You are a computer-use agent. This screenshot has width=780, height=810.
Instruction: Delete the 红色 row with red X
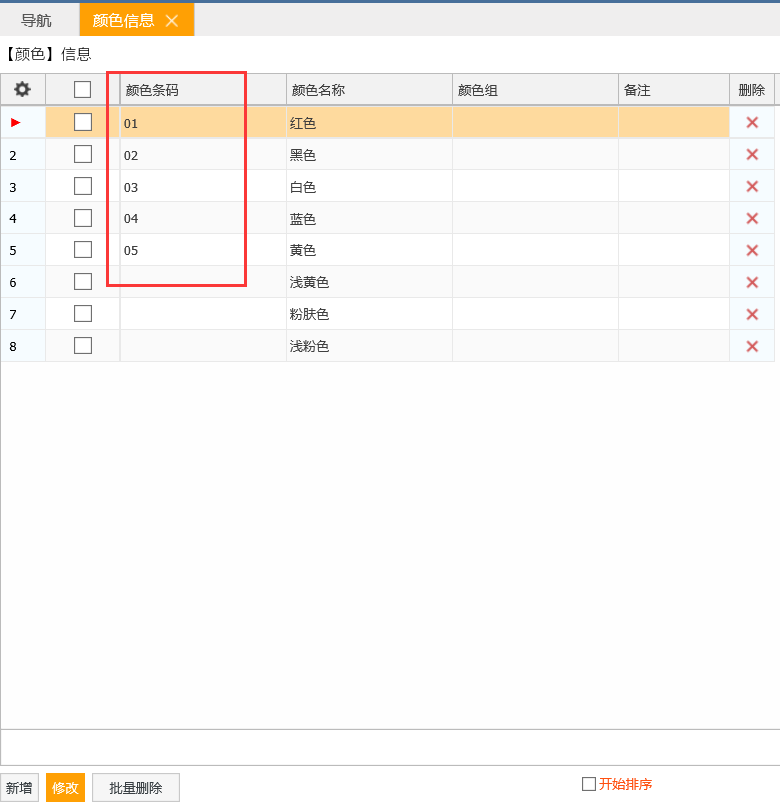752,122
